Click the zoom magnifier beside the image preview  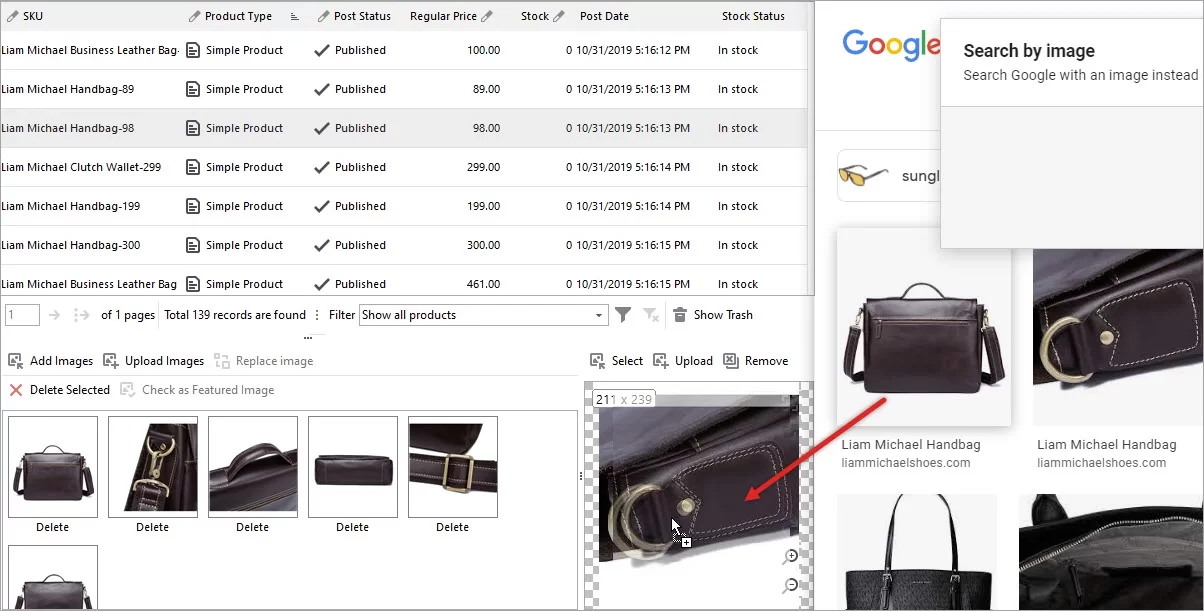click(790, 557)
